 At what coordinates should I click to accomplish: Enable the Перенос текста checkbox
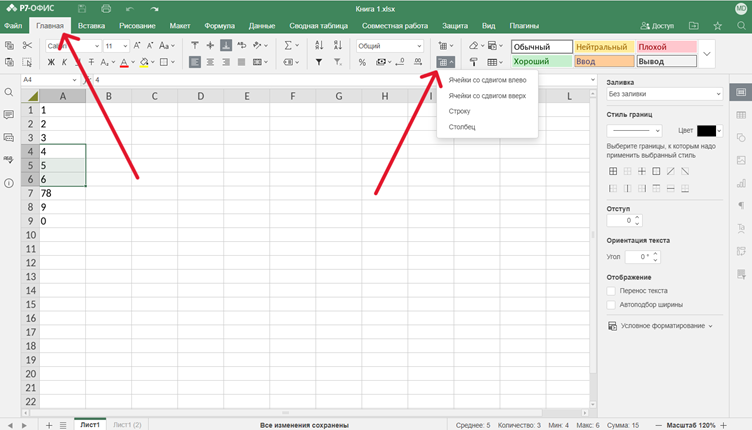coord(611,290)
